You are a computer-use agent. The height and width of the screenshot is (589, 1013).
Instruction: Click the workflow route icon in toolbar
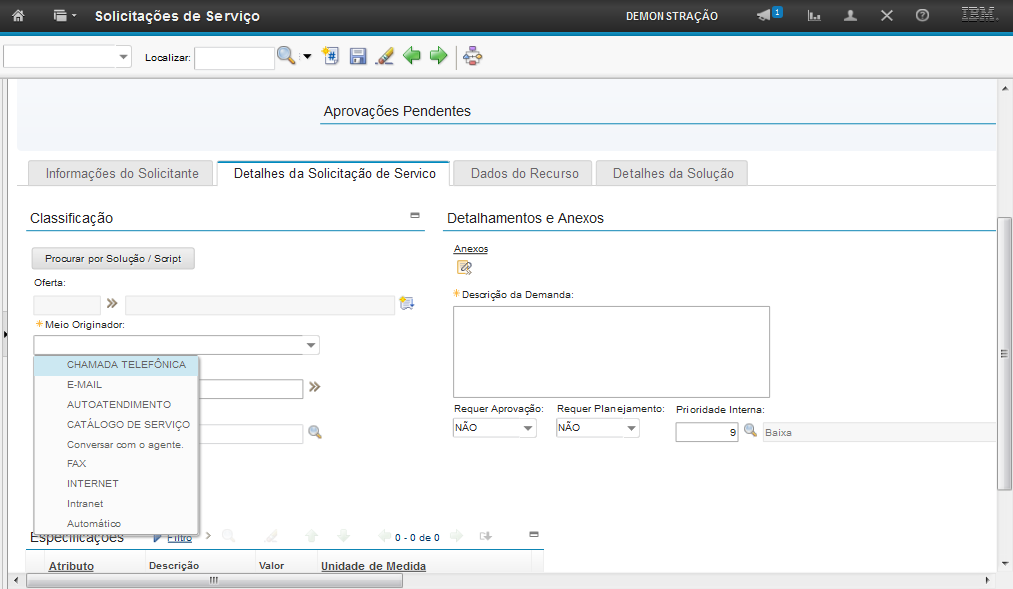[x=473, y=57]
